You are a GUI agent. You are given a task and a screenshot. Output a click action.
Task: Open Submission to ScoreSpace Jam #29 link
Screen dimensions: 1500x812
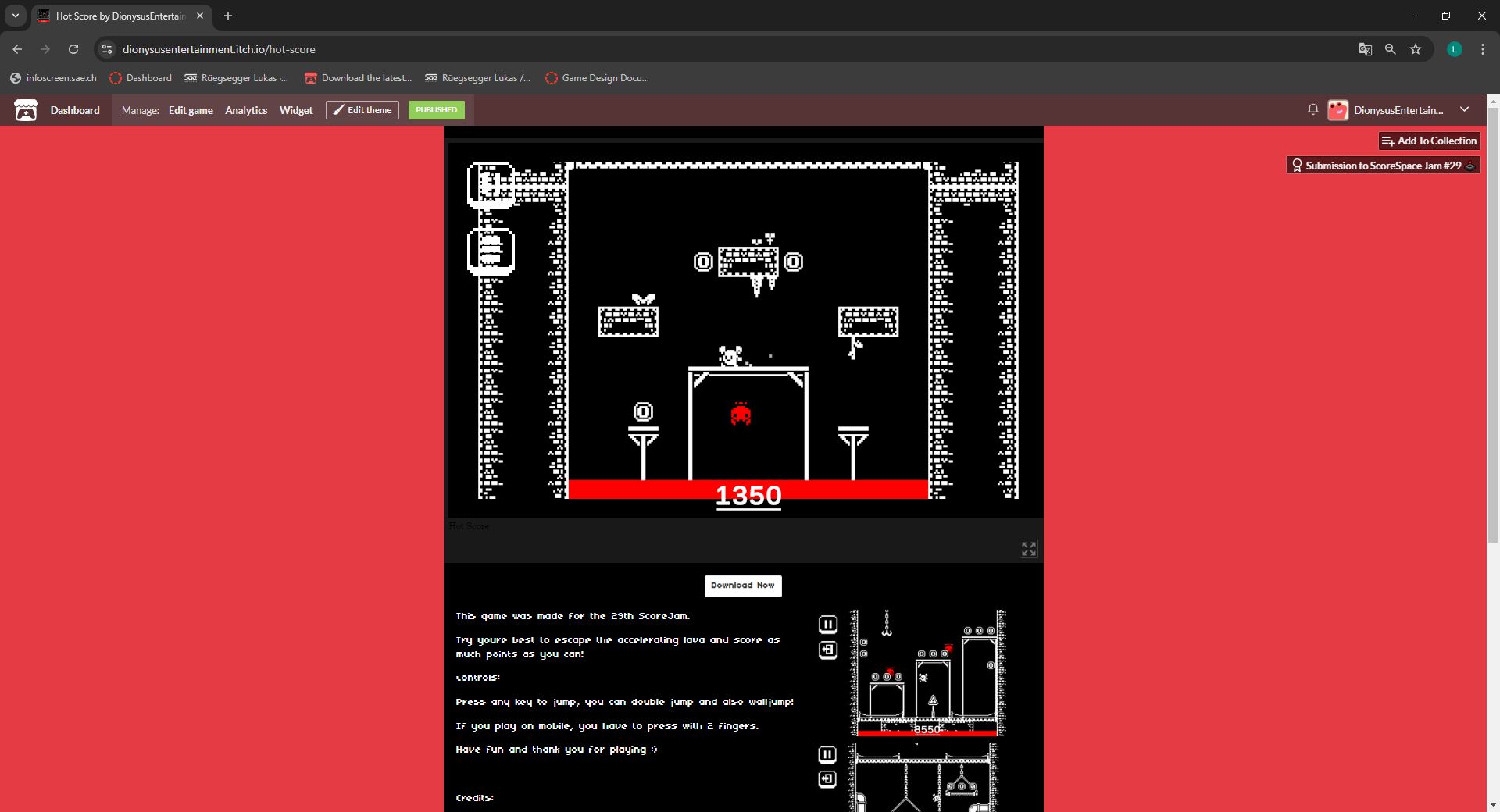pos(1382,166)
